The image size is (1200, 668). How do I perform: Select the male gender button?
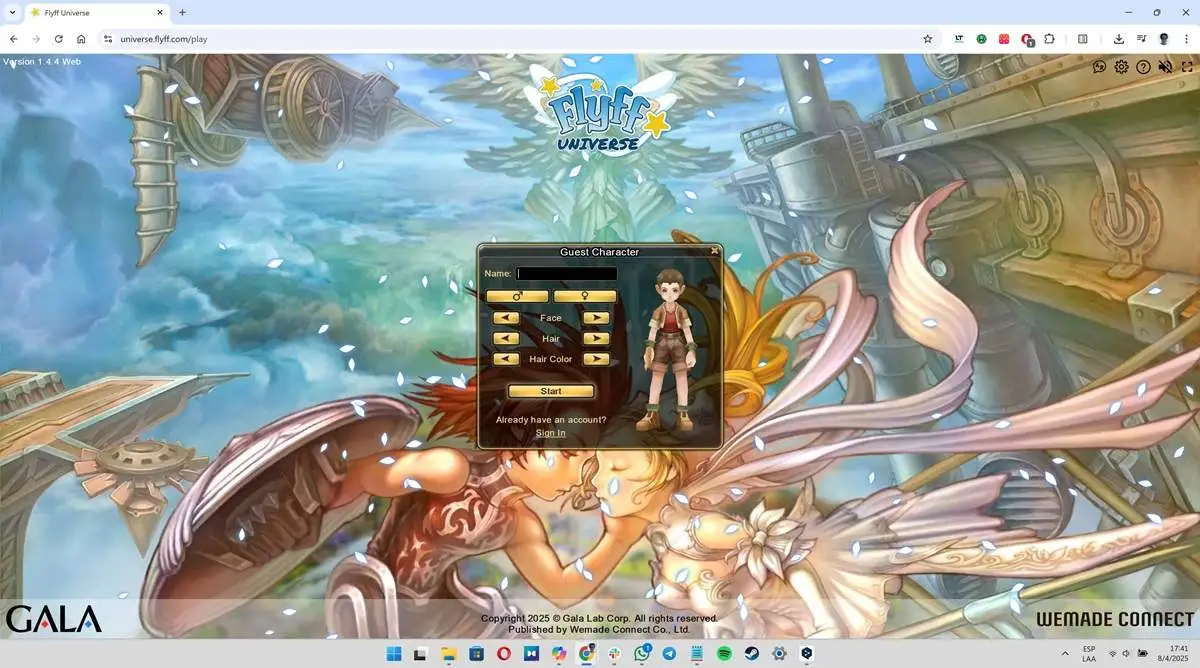point(517,296)
